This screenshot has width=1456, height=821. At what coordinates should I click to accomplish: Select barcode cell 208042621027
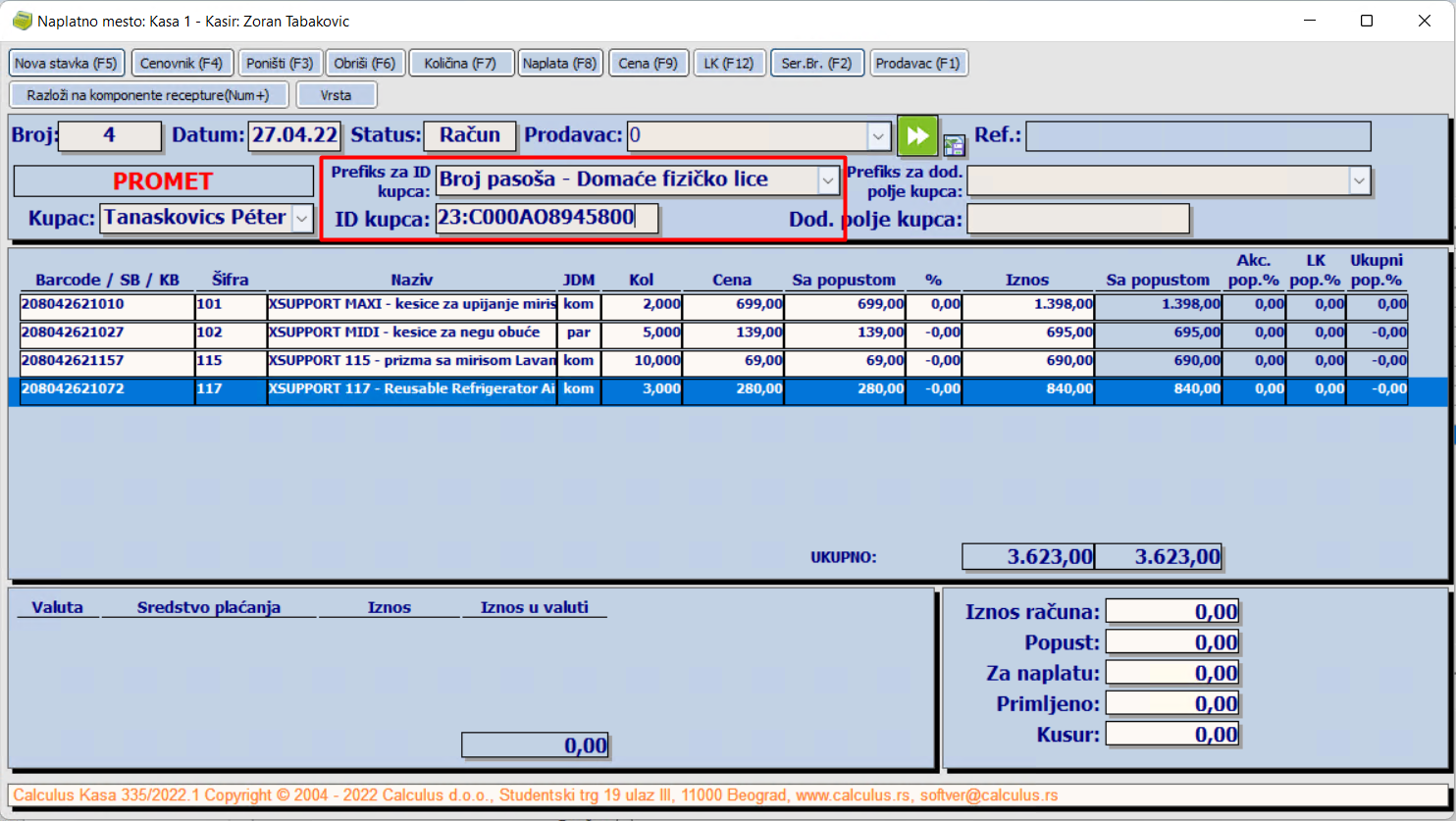pyautogui.click(x=107, y=334)
